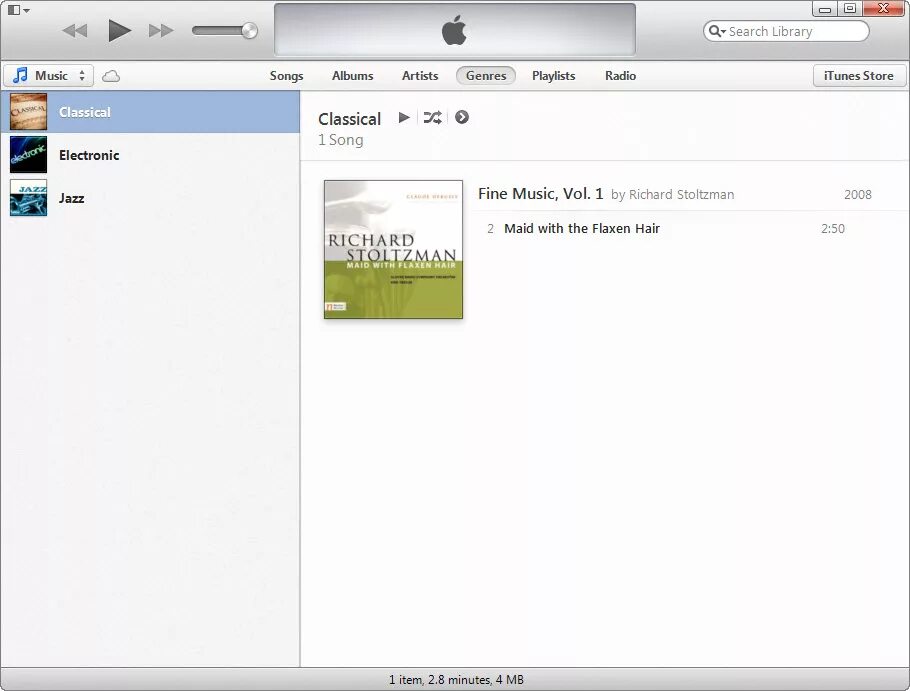Minimize the iTunes window
This screenshot has width=910, height=691.
(825, 9)
